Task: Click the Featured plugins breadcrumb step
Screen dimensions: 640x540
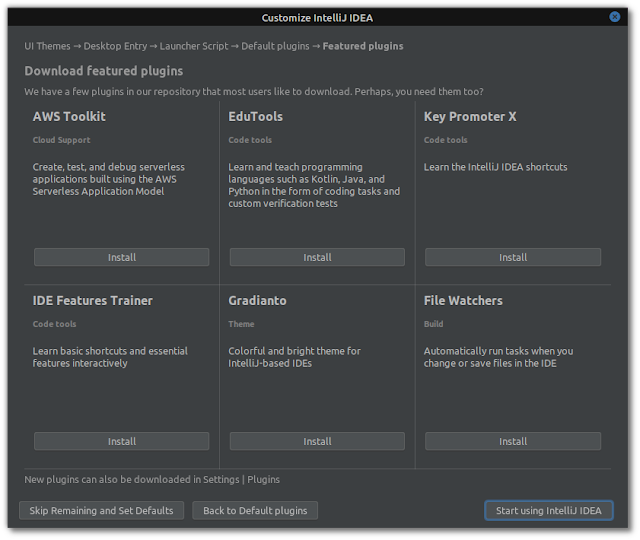Action: click(363, 46)
